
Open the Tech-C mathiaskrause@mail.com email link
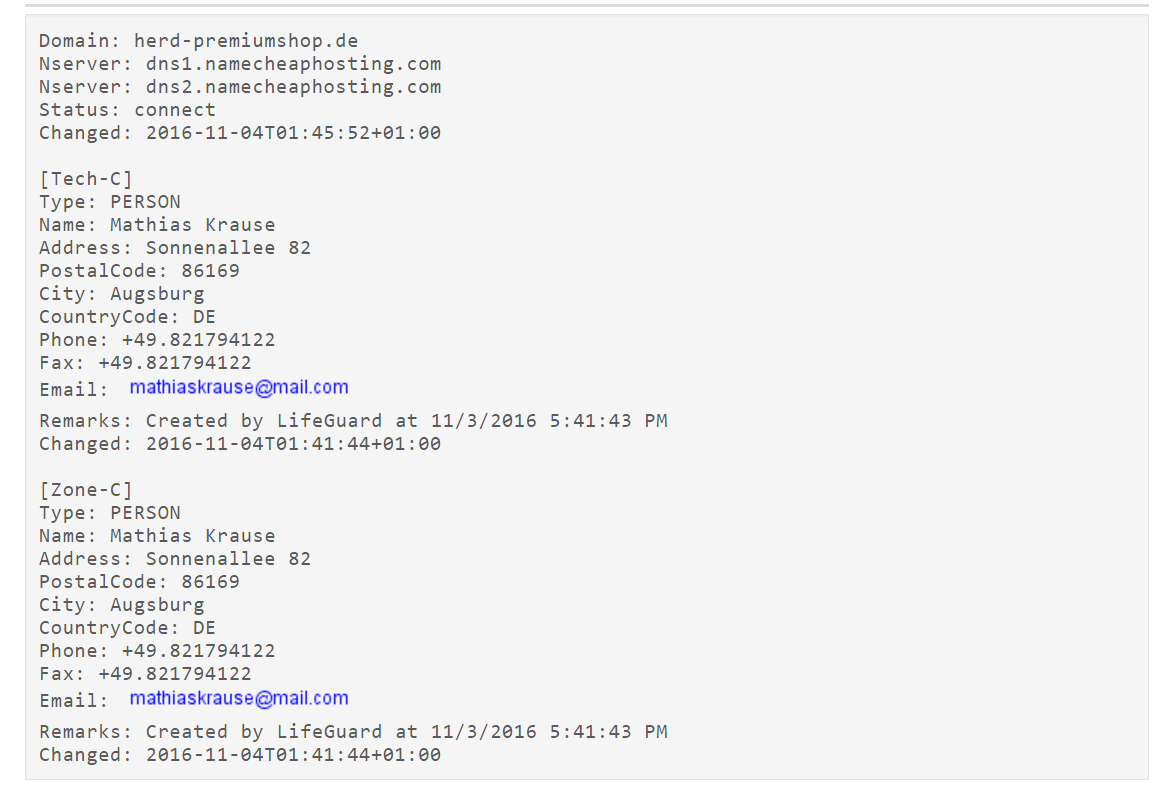[x=239, y=388]
